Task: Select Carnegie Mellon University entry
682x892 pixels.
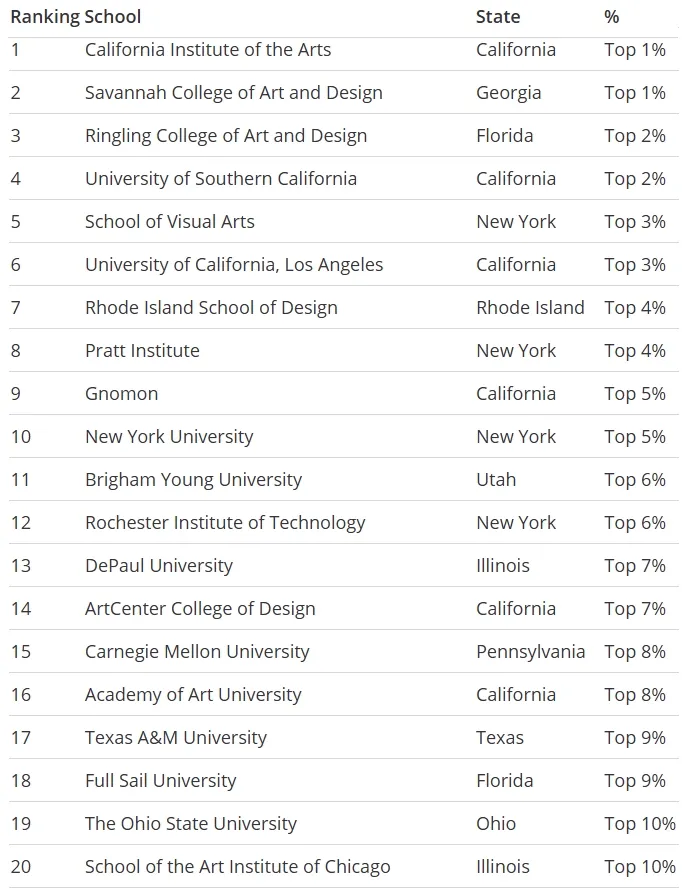Action: click(x=197, y=652)
